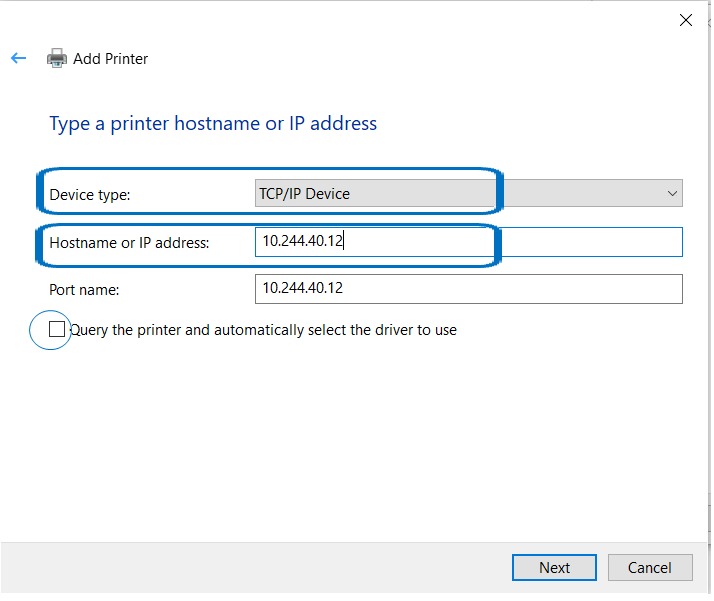Expand the Device type dropdown arrow

pyautogui.click(x=672, y=194)
